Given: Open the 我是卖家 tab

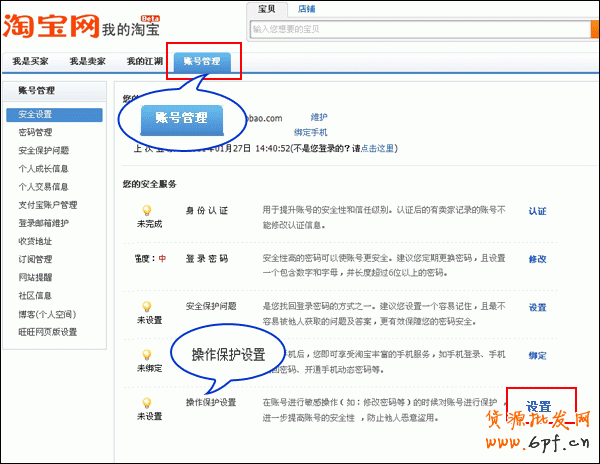Looking at the screenshot, I should (x=87, y=61).
